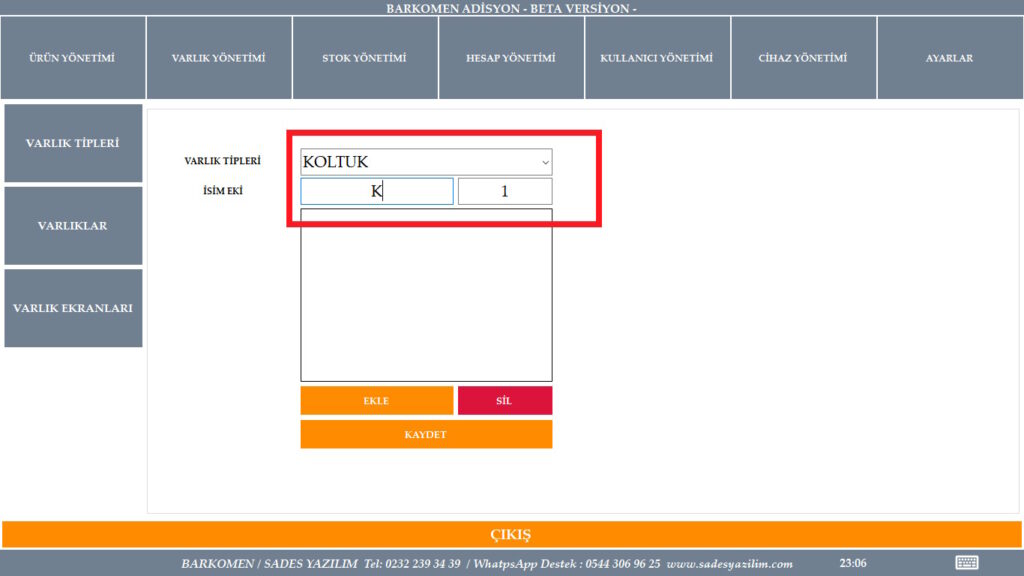Screen dimensions: 1024x576
Task: Save with the KAYDET button
Action: [426, 434]
